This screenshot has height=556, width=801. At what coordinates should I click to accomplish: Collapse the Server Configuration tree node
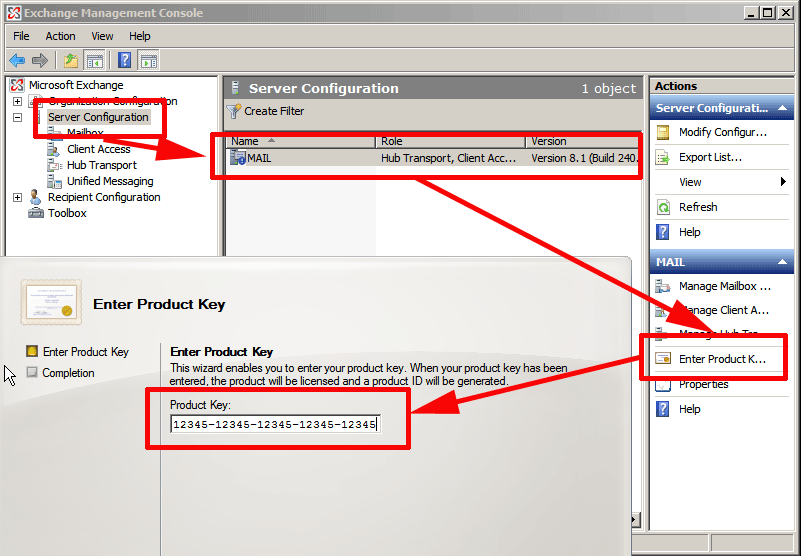point(17,117)
